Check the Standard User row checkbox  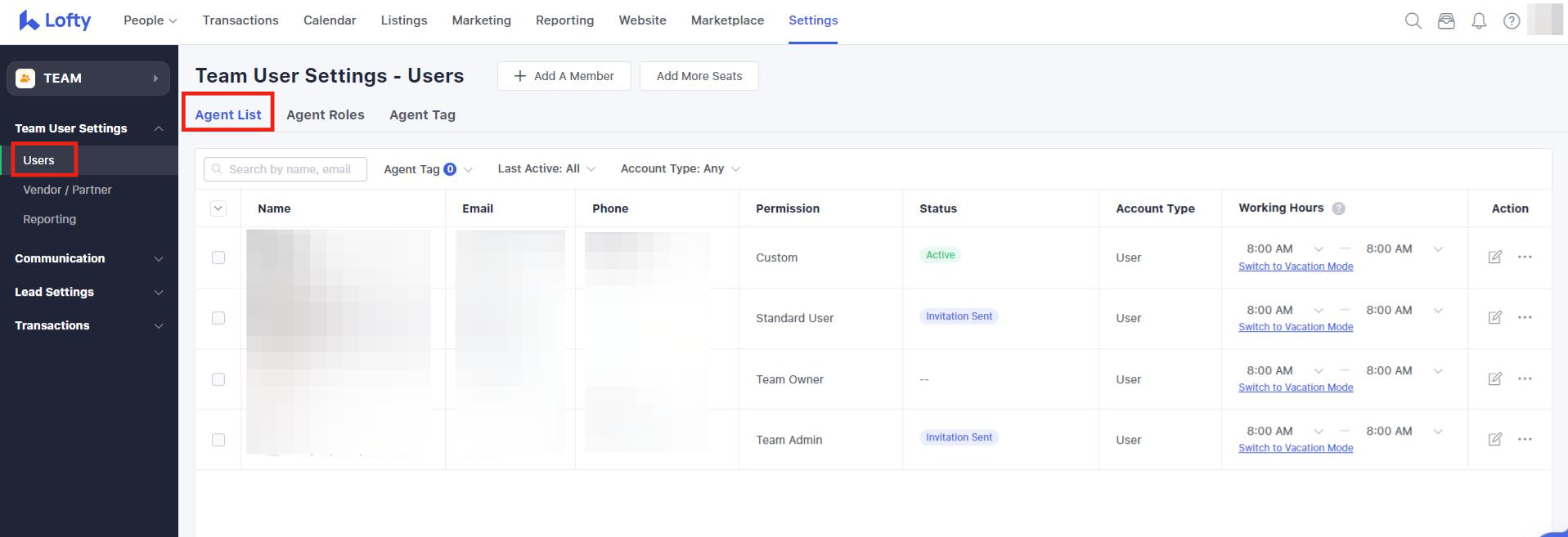point(218,318)
